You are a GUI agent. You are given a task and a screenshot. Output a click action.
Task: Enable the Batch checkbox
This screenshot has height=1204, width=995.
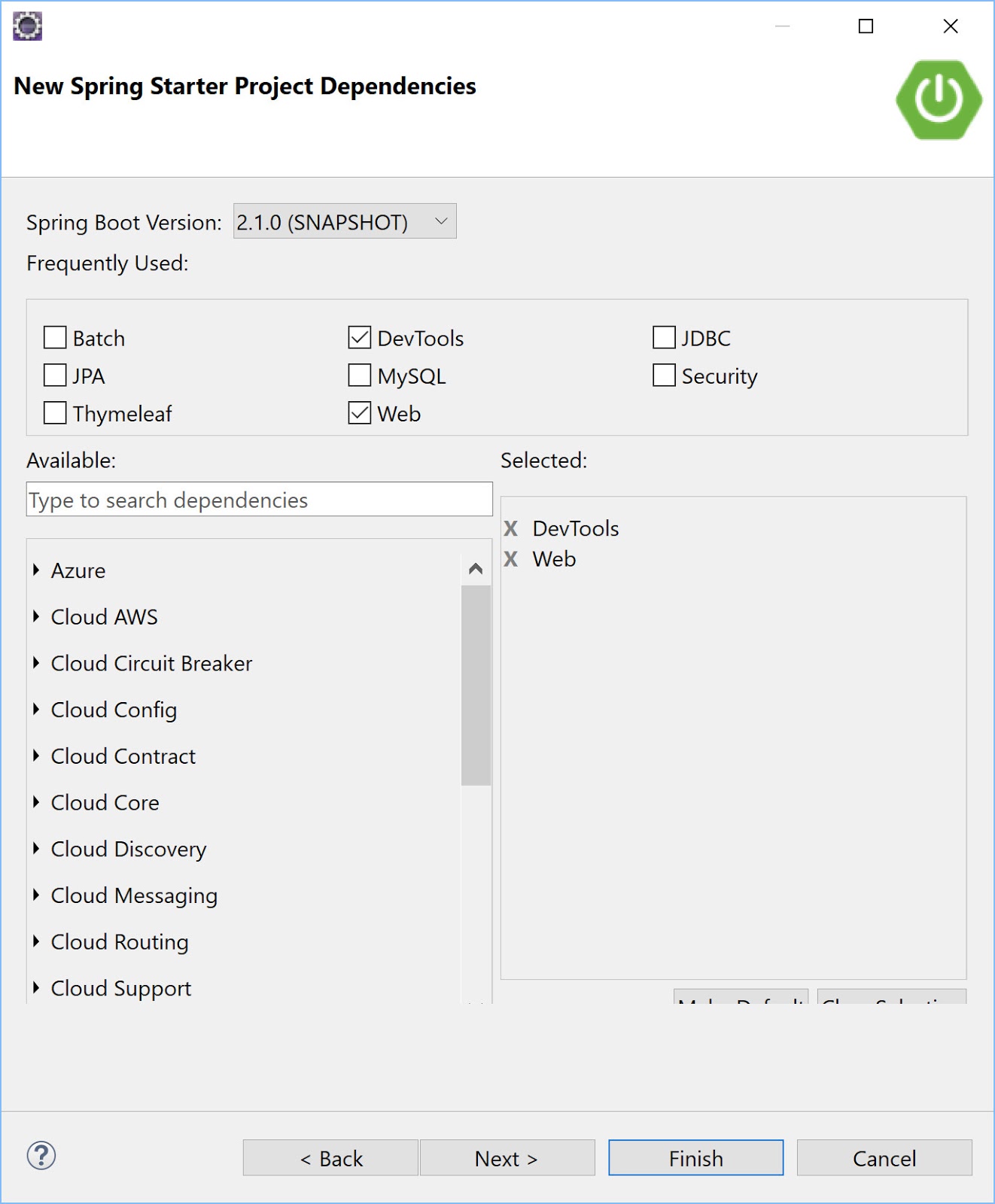pos(55,338)
